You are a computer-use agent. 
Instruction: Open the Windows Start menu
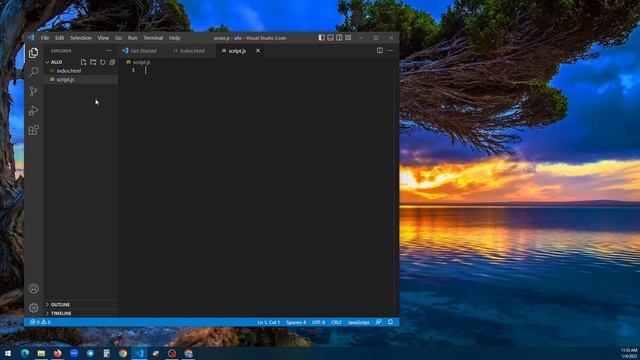[x=8, y=353]
